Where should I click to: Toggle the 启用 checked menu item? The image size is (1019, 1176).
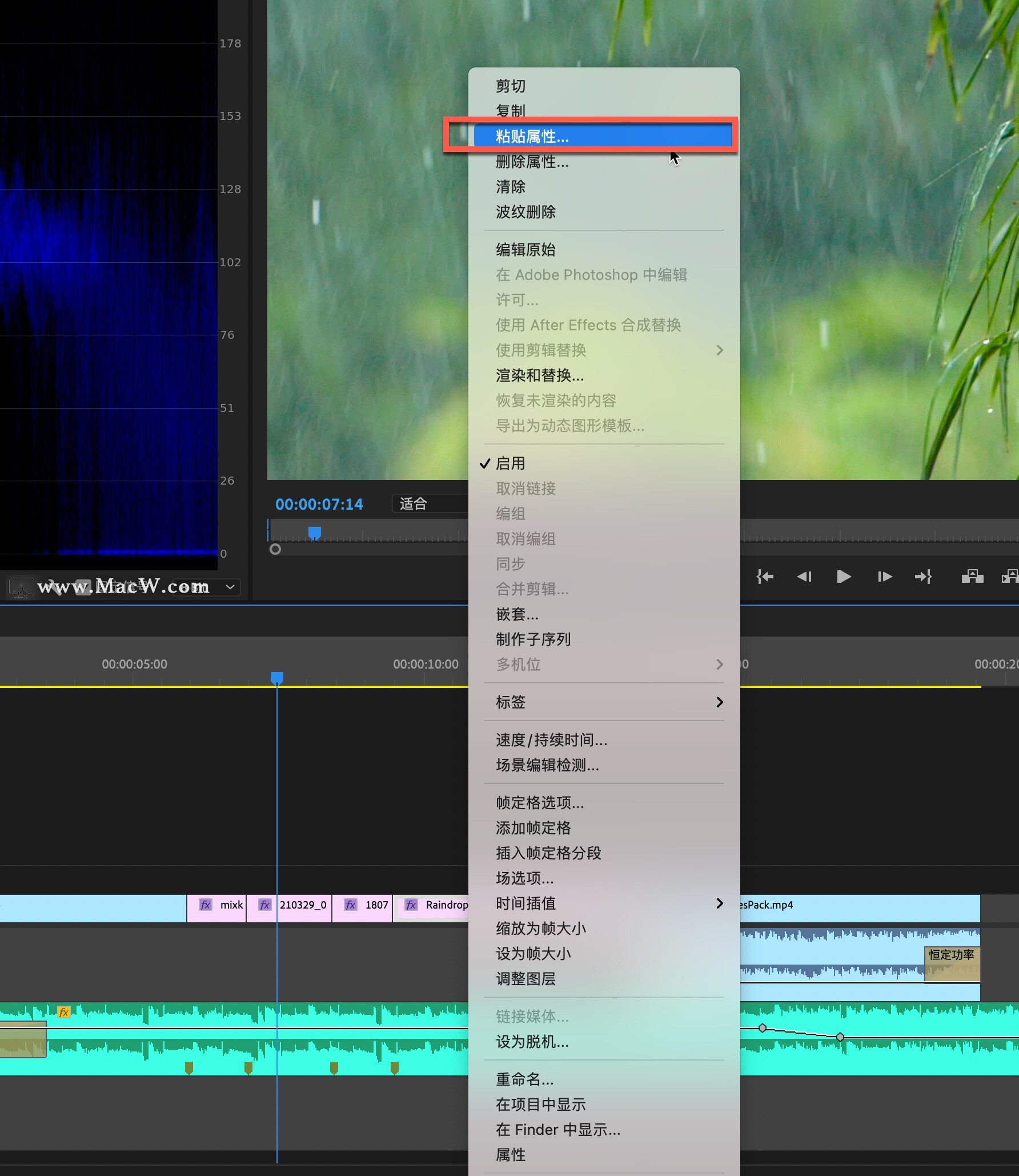[604, 463]
